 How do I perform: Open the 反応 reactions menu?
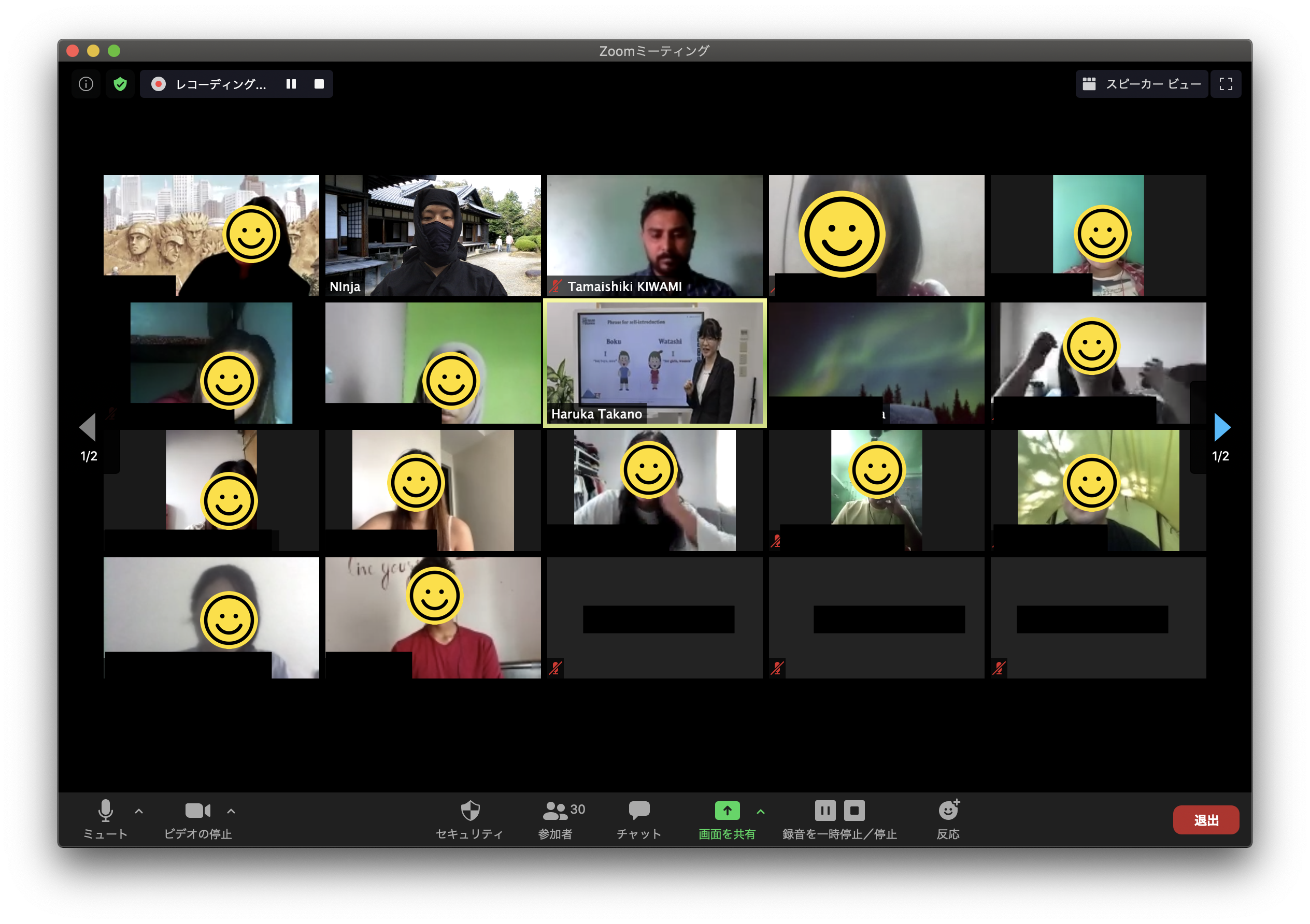948,819
